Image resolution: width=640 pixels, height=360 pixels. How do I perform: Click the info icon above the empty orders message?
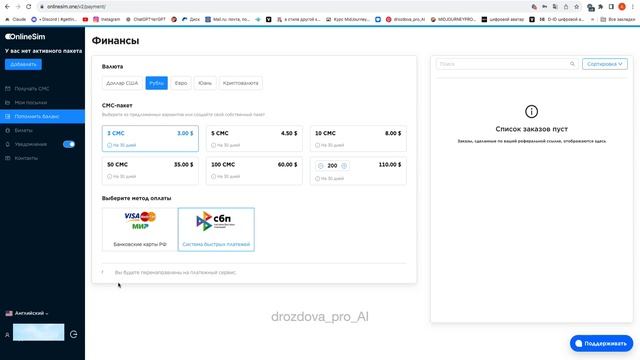(x=531, y=111)
